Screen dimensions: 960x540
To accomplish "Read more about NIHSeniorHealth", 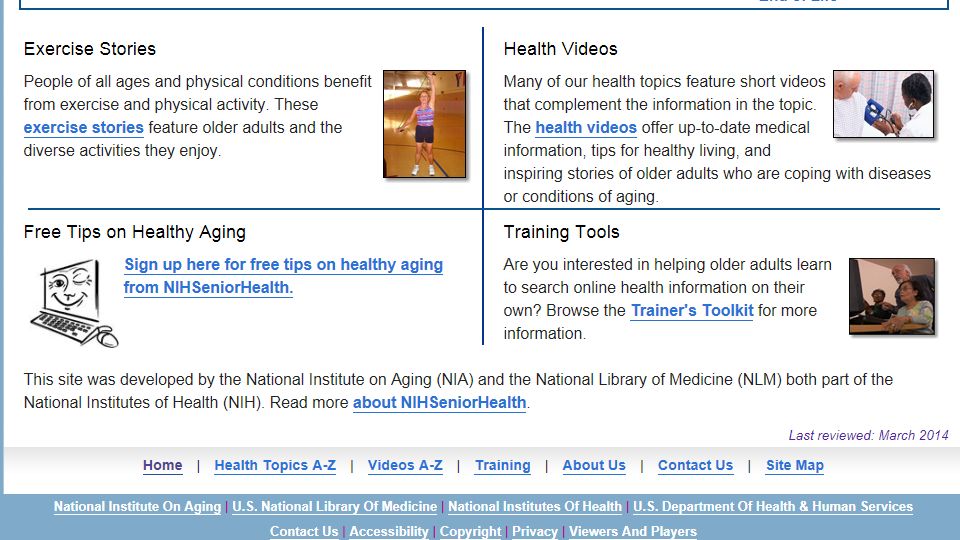I will click(440, 402).
